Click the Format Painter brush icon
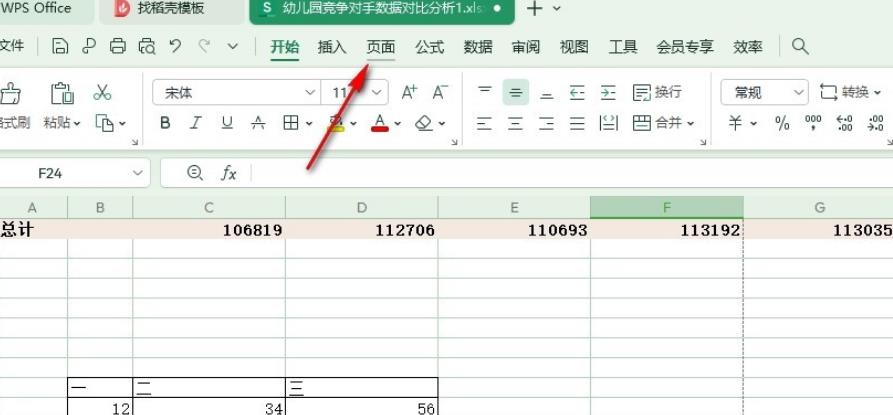This screenshot has width=893, height=415. click(9, 93)
